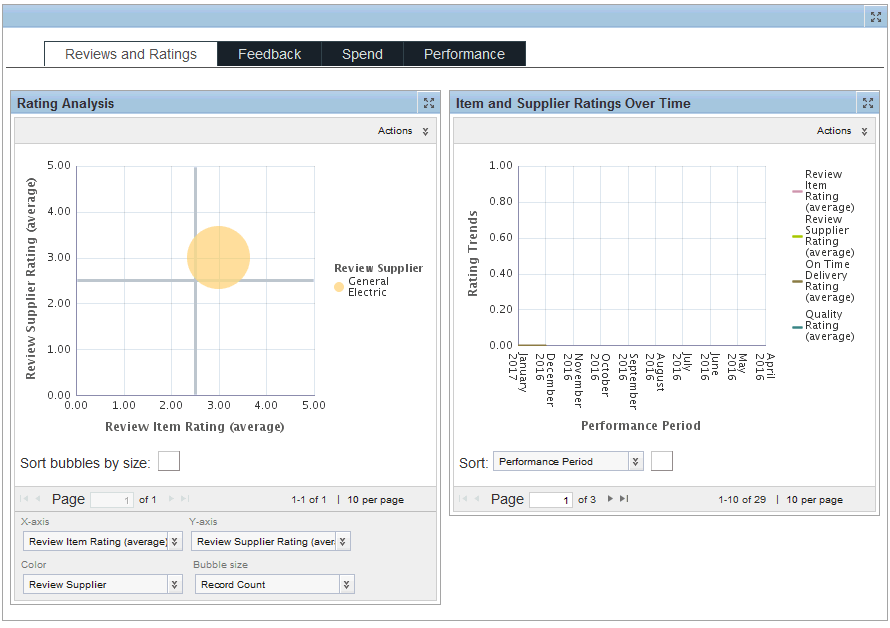Click '10 per page' in Ratings Over Time

click(815, 500)
